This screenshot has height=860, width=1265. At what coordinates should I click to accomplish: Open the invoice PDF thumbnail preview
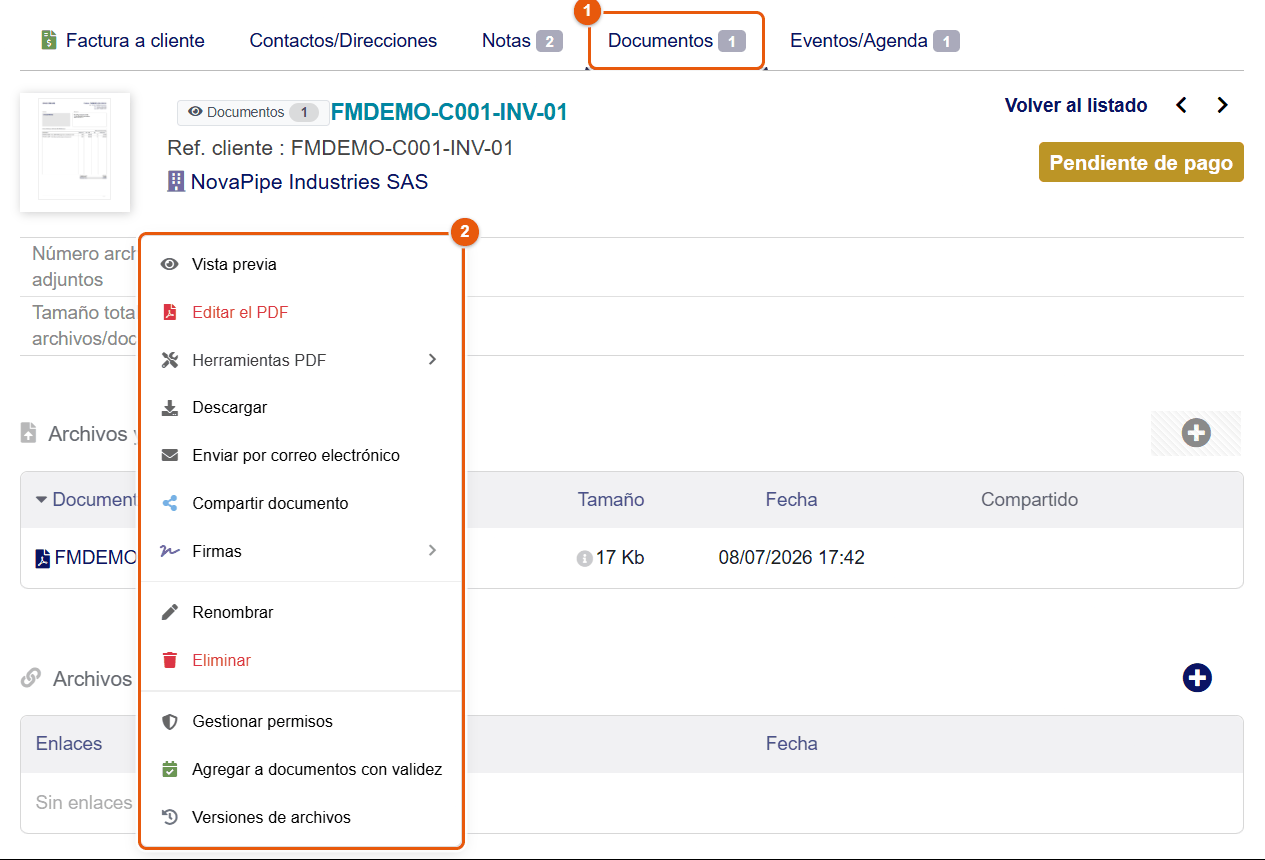coord(75,152)
